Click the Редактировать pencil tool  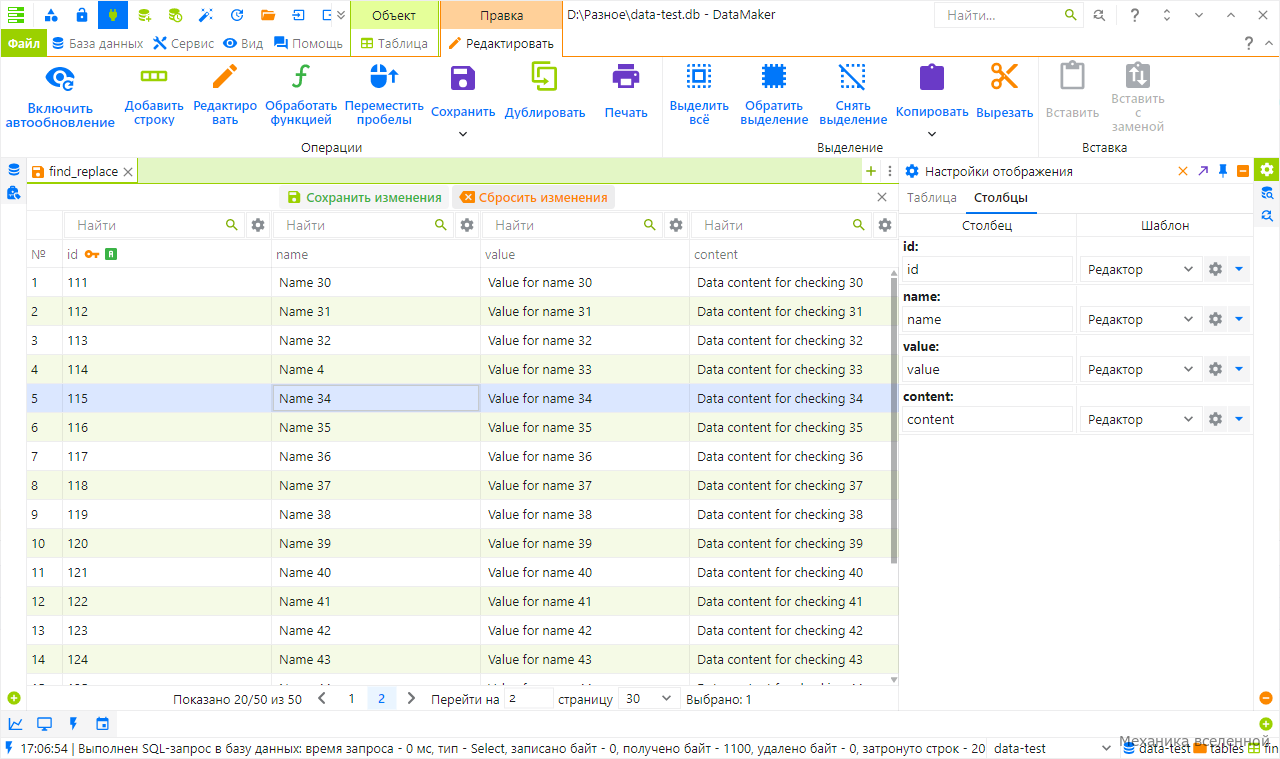225,77
